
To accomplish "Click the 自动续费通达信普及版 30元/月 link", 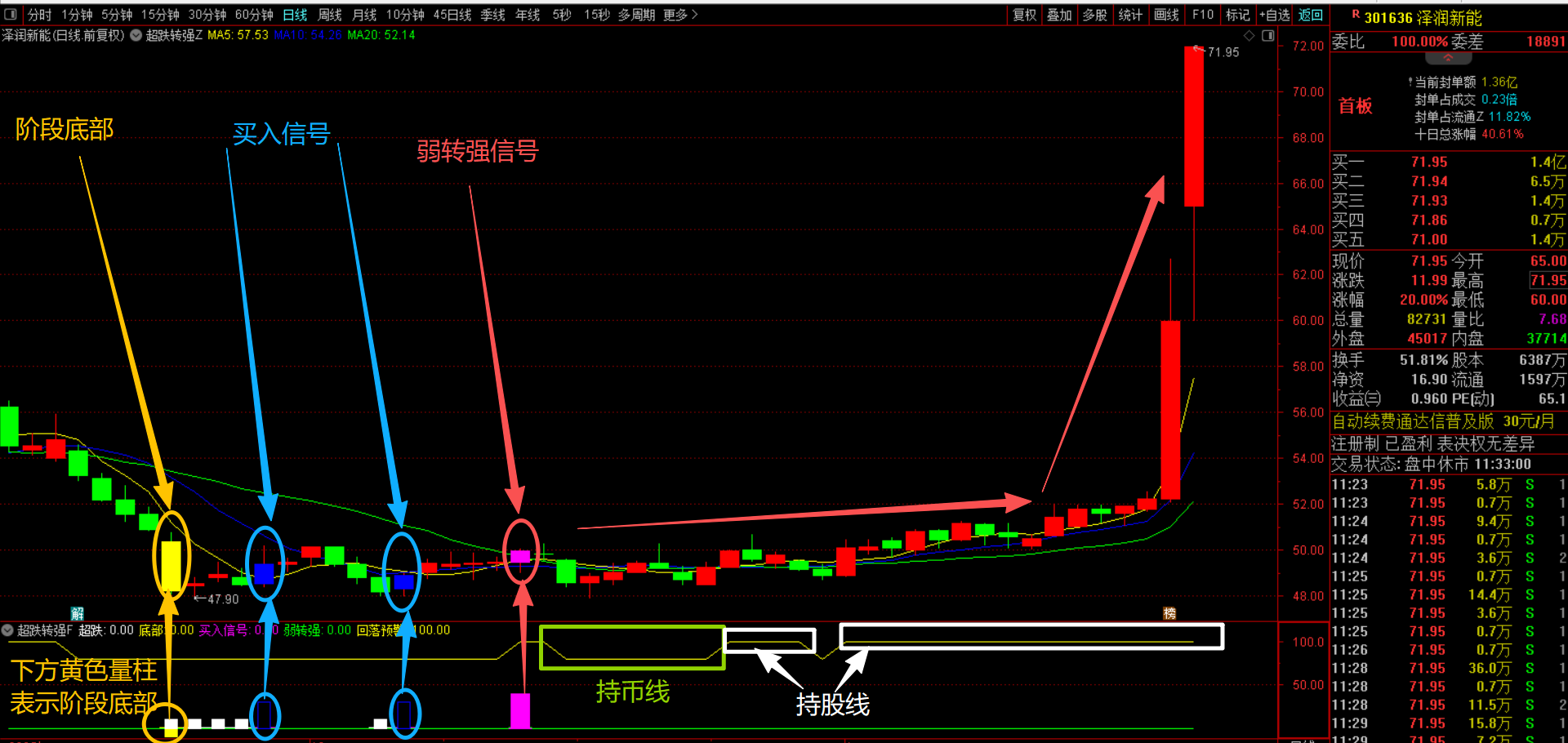I will coord(1444,421).
